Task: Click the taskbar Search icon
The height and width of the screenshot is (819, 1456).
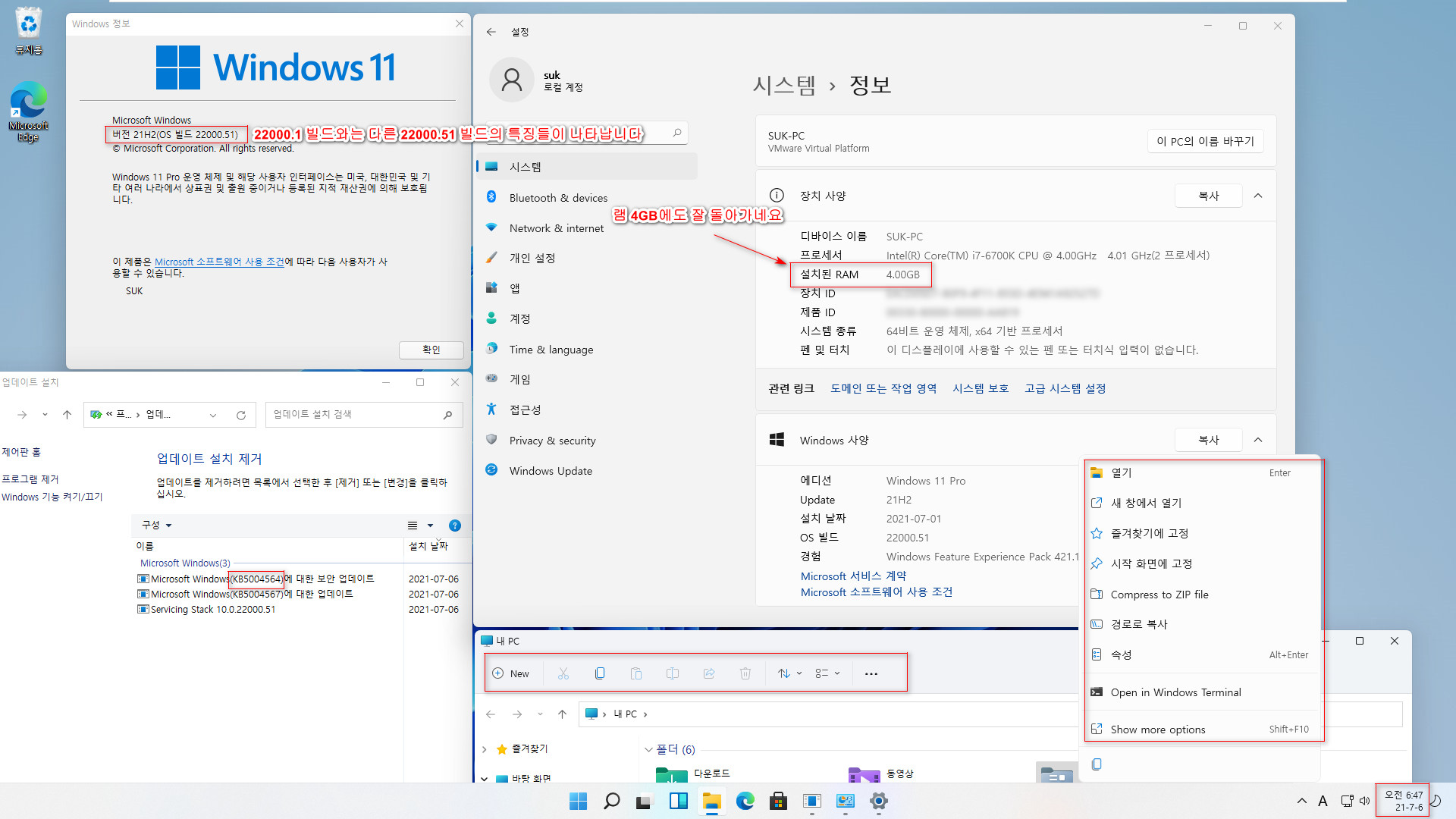Action: coord(611,801)
